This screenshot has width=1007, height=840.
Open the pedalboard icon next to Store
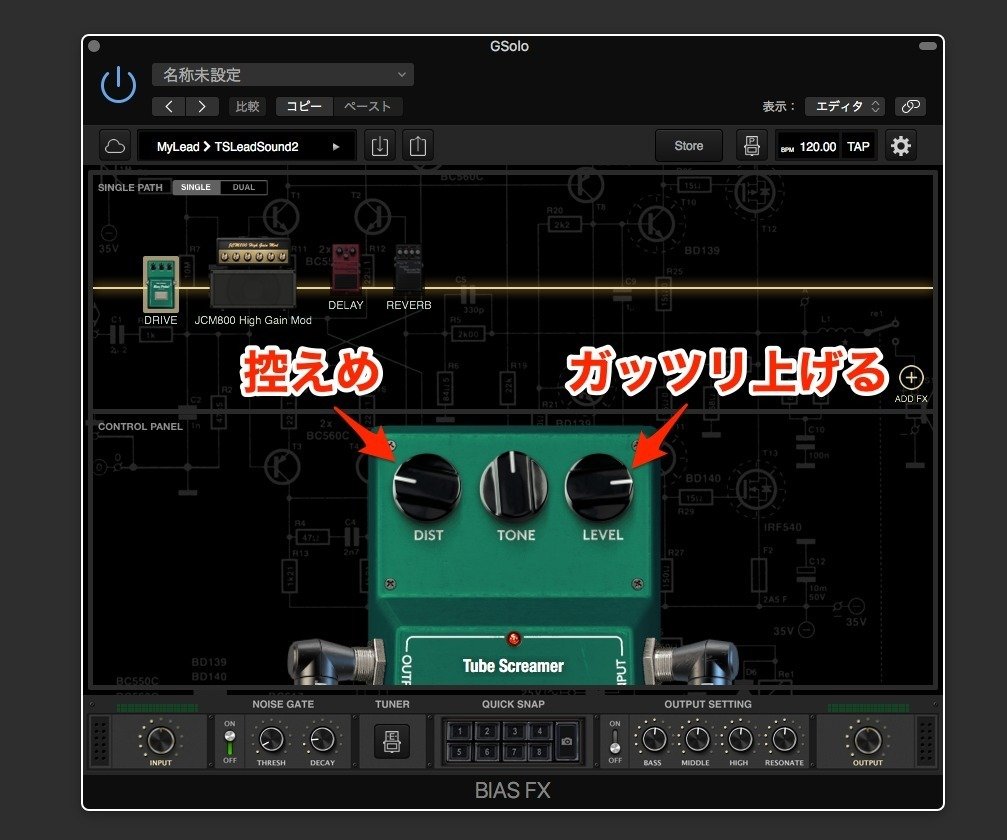pos(751,146)
